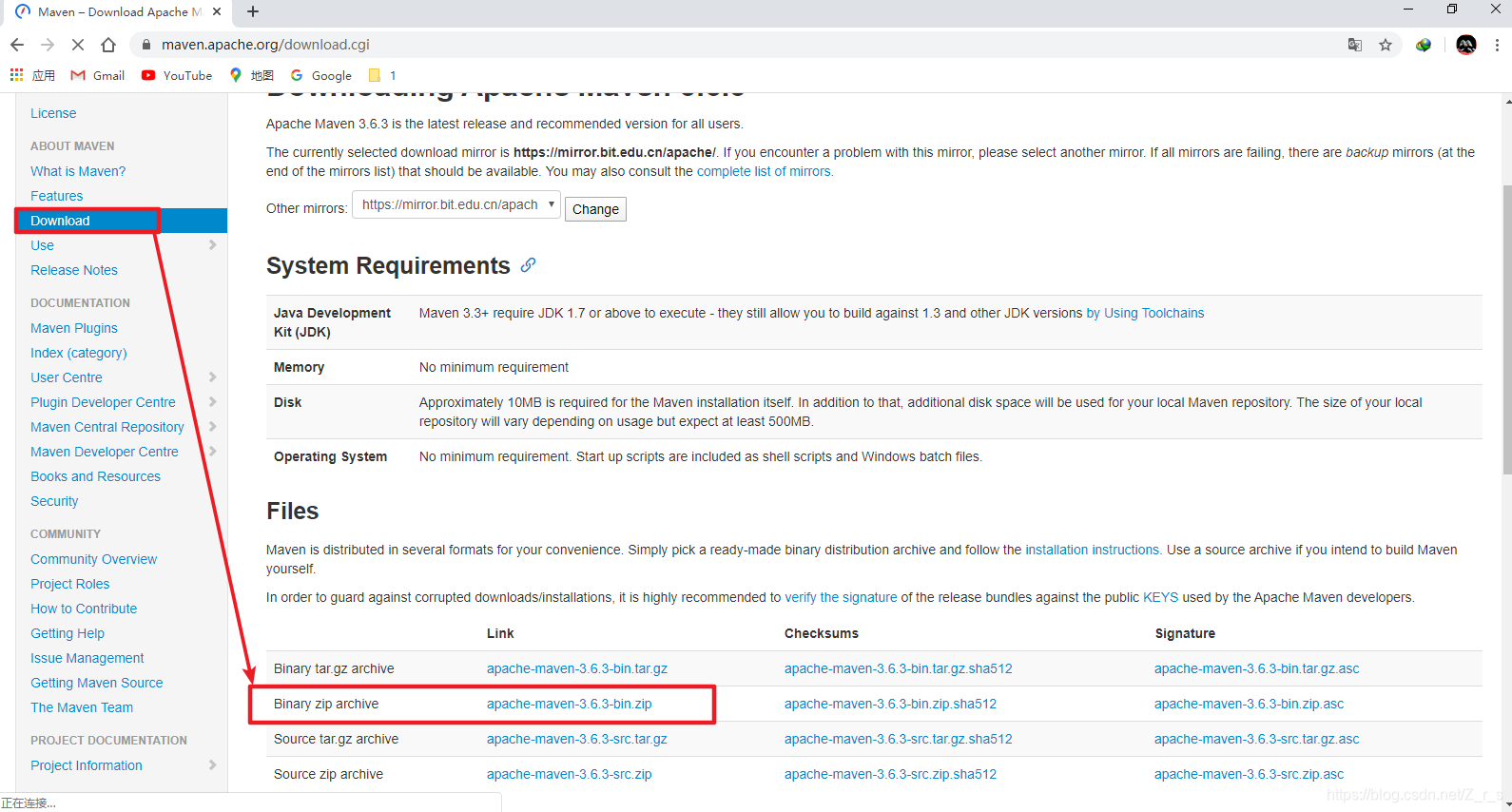The height and width of the screenshot is (812, 1512).
Task: Open What is Maven? in sidebar
Action: pyautogui.click(x=78, y=171)
